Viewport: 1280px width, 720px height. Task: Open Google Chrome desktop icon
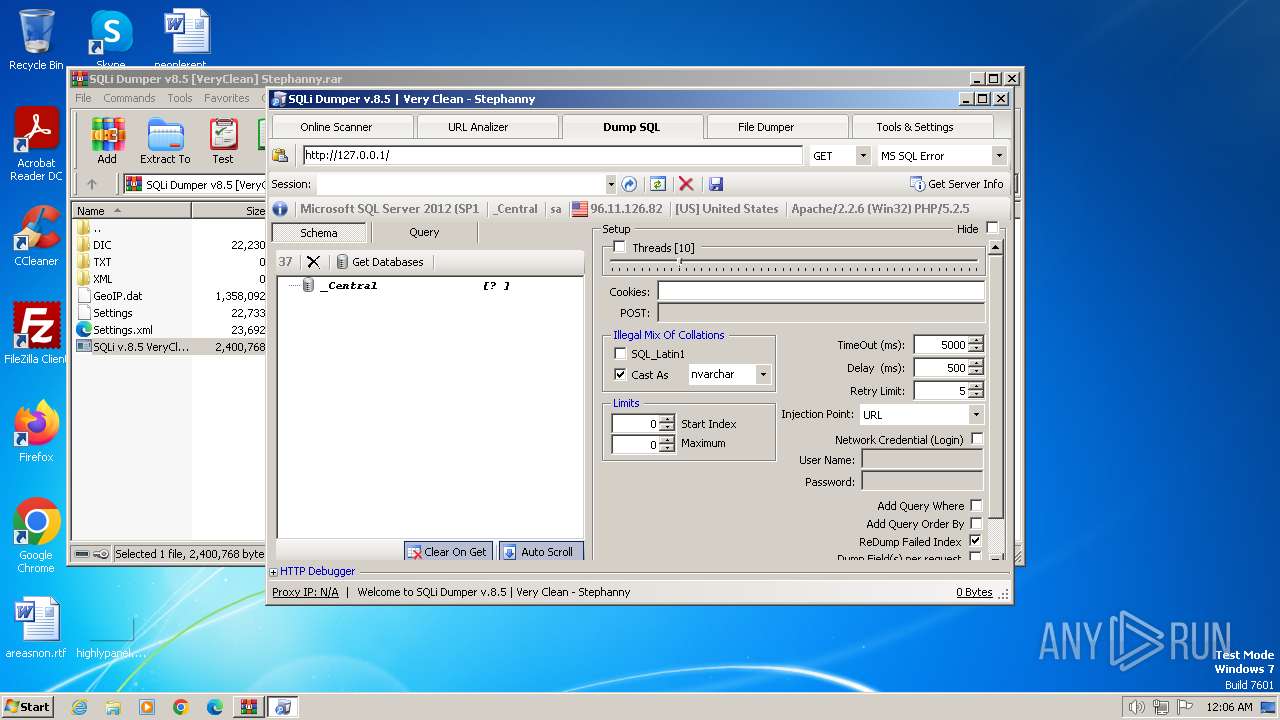(36, 536)
